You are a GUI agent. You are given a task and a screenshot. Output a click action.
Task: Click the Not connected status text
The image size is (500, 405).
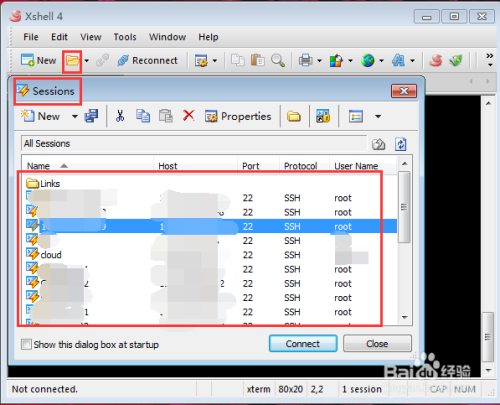(45, 389)
